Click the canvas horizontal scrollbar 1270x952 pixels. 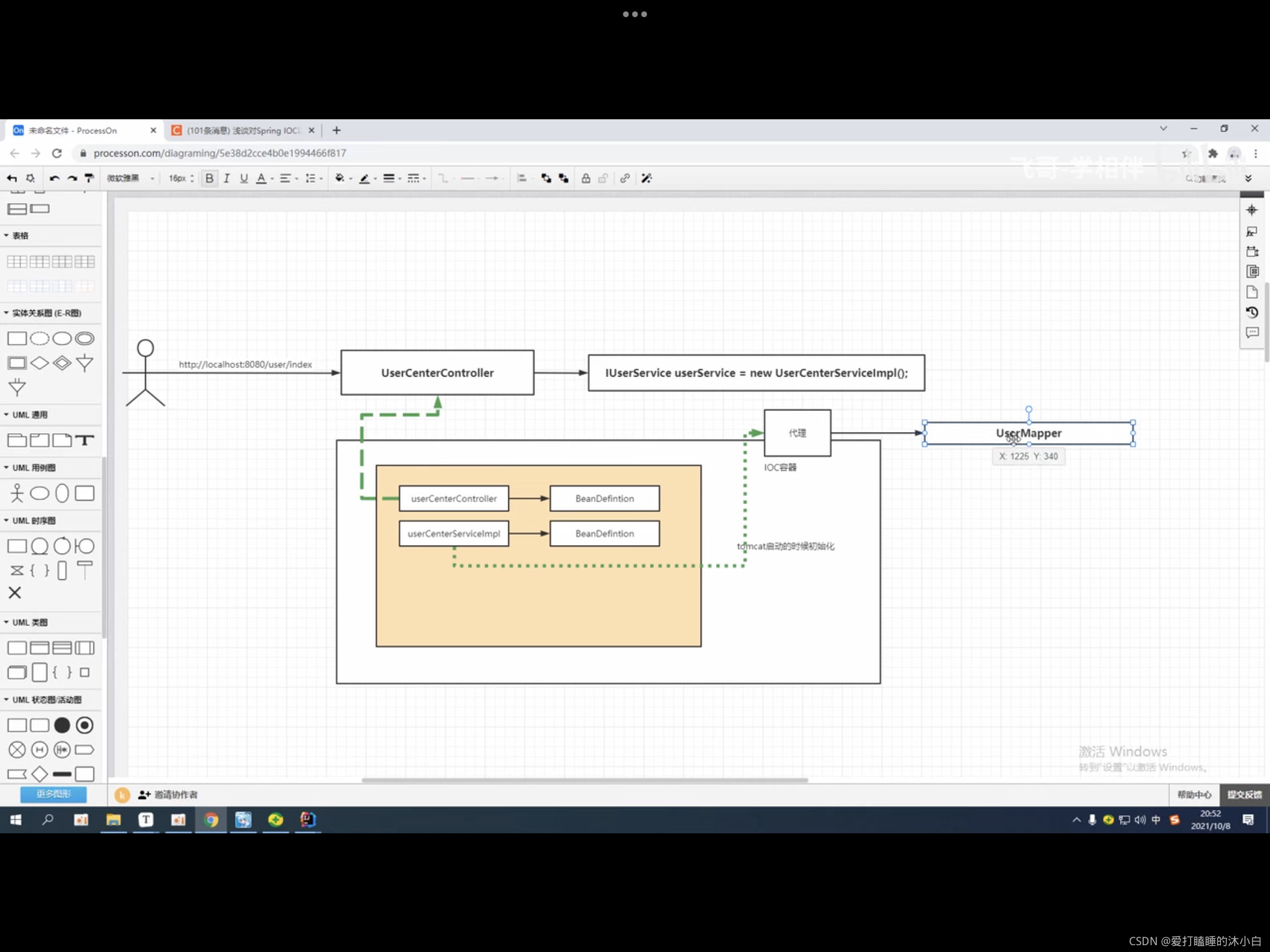(585, 780)
